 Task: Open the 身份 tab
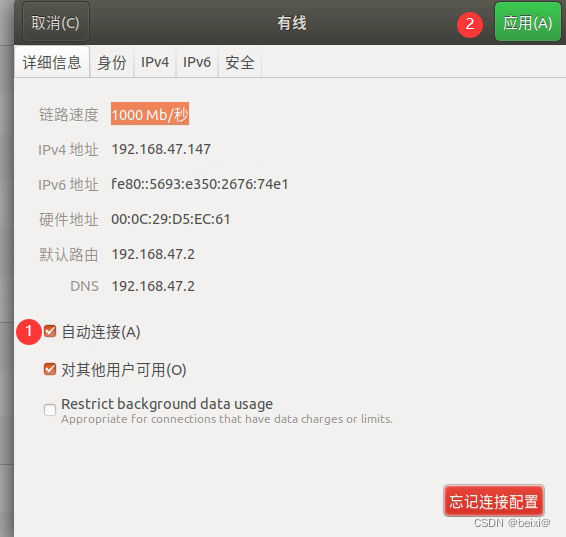[112, 62]
